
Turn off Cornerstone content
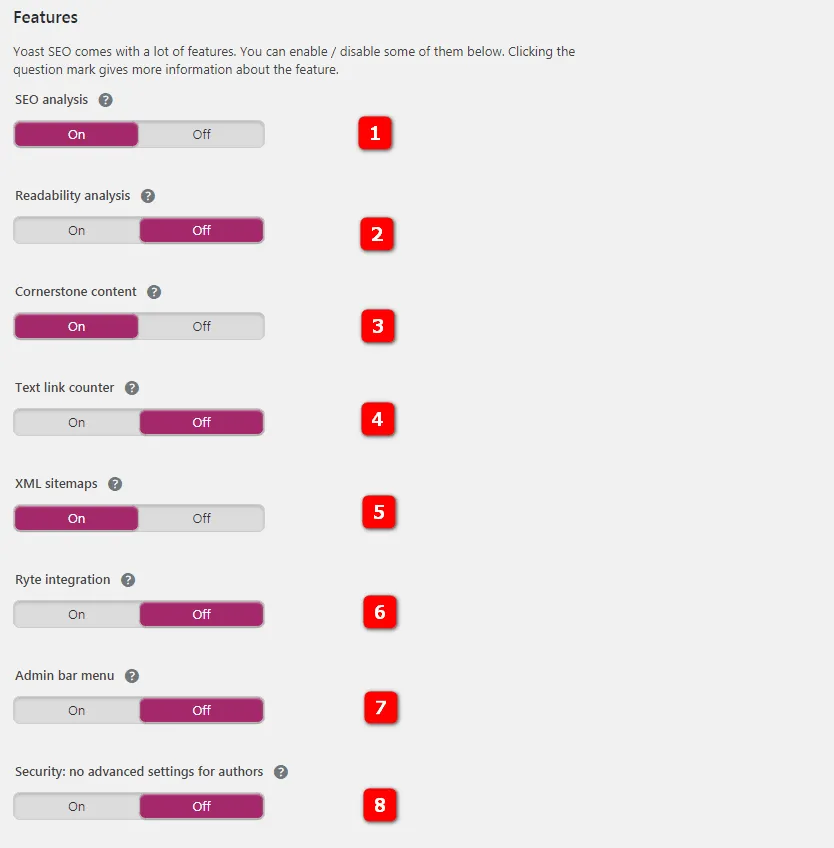click(x=201, y=326)
